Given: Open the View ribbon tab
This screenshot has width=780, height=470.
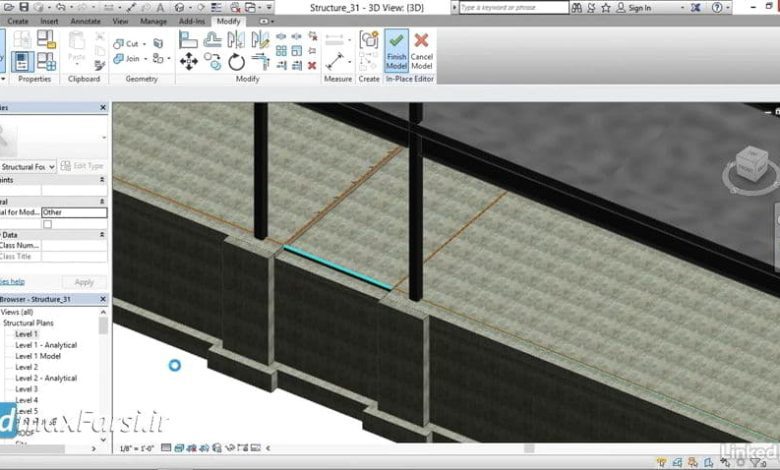Looking at the screenshot, I should 120,21.
